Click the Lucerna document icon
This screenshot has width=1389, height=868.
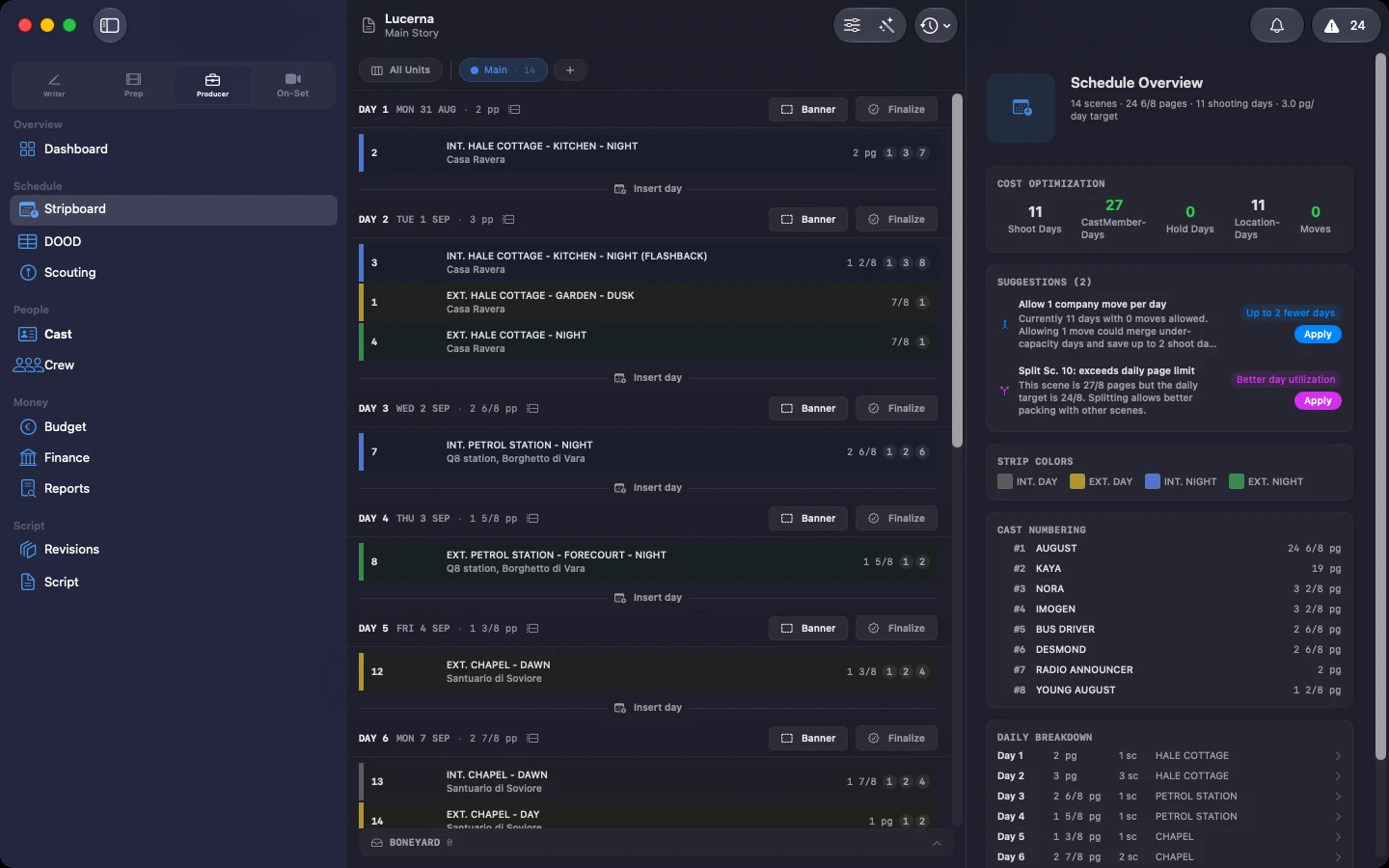tap(368, 26)
